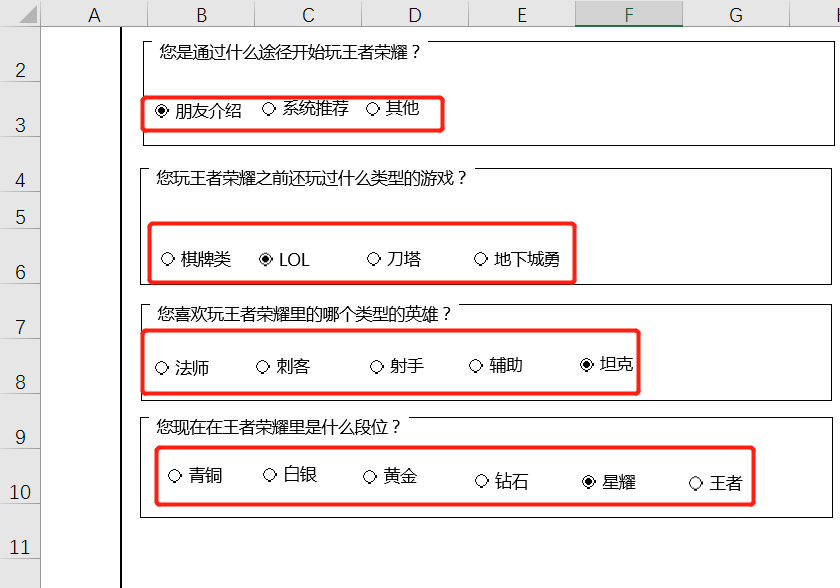The width and height of the screenshot is (840, 588).
Task: Select the 坦克 radio button
Action: (x=587, y=365)
